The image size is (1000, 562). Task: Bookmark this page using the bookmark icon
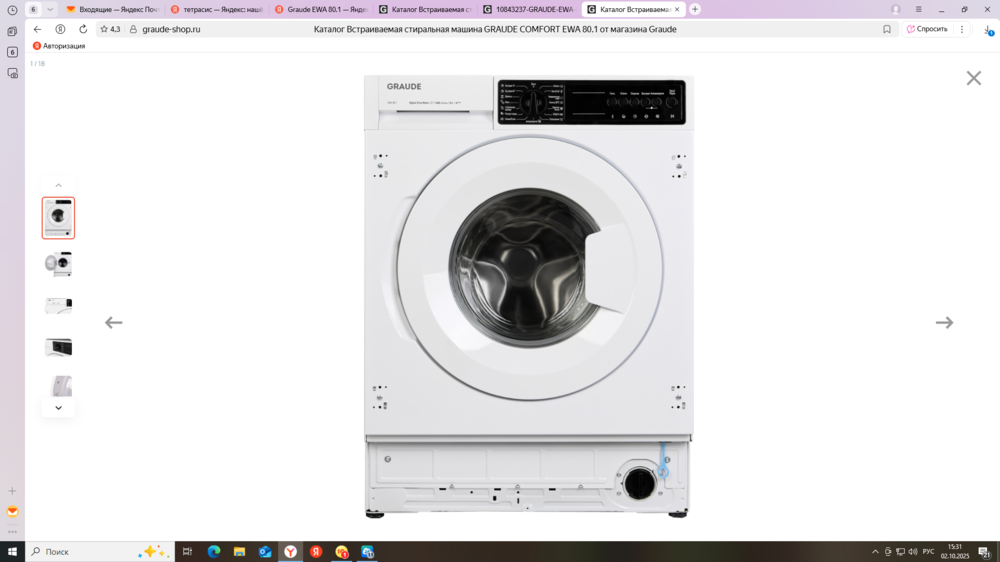coord(886,29)
